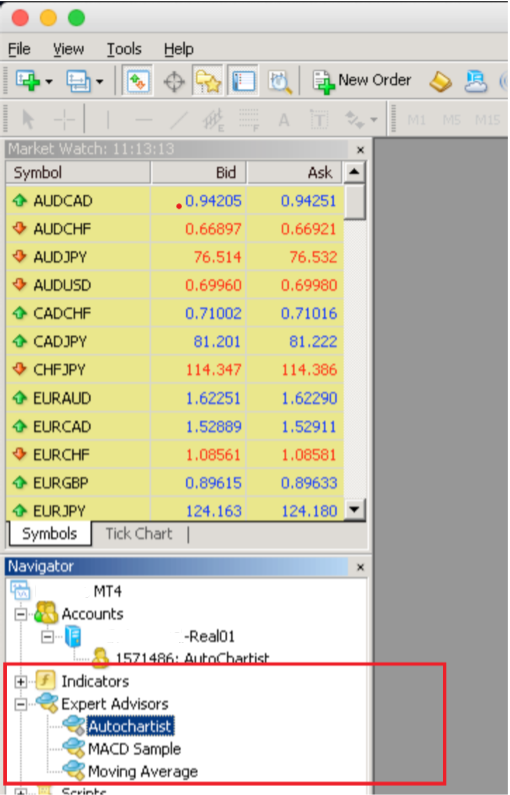Click the arrows objects tool icon
This screenshot has width=510, height=795.
354,120
